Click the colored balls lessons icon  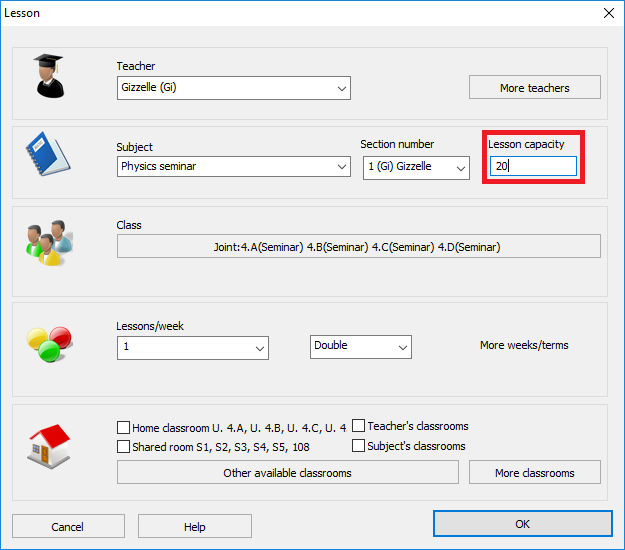pyautogui.click(x=48, y=342)
